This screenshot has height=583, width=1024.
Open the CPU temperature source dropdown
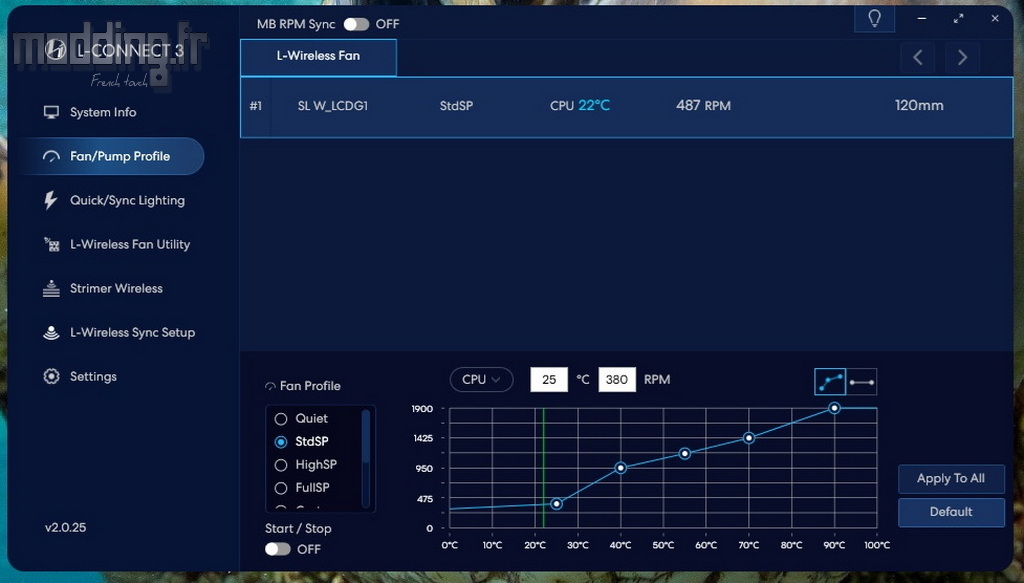(481, 379)
